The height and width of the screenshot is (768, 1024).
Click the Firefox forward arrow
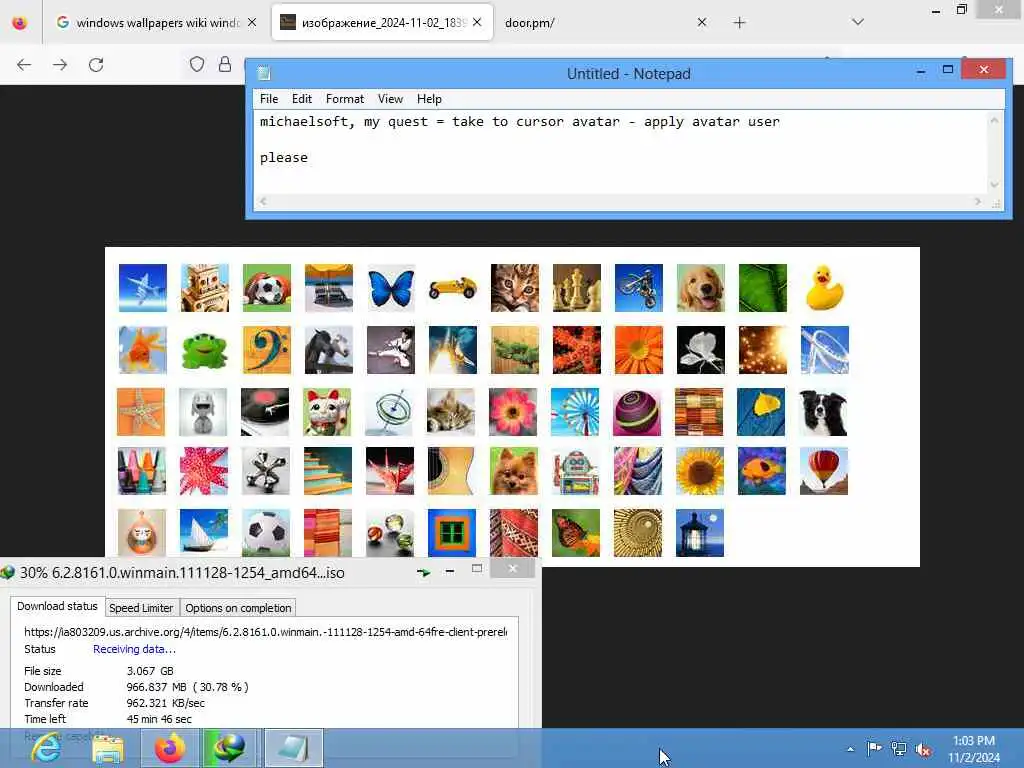(x=60, y=65)
